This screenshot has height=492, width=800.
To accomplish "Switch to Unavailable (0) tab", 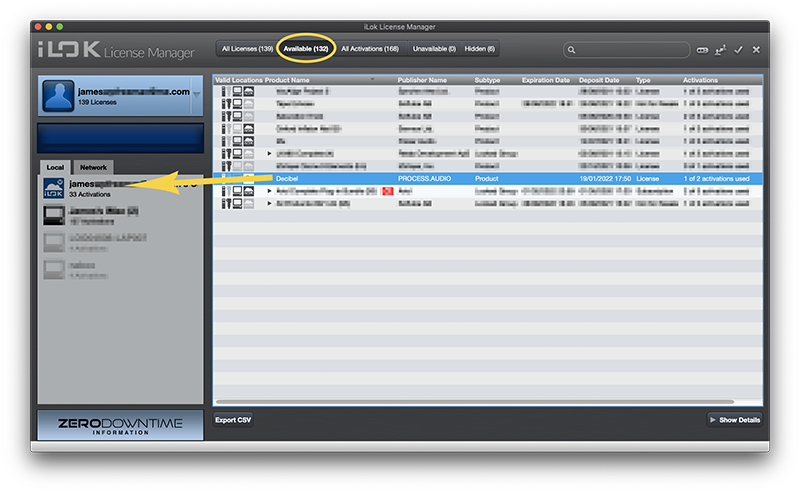I will pyautogui.click(x=434, y=49).
